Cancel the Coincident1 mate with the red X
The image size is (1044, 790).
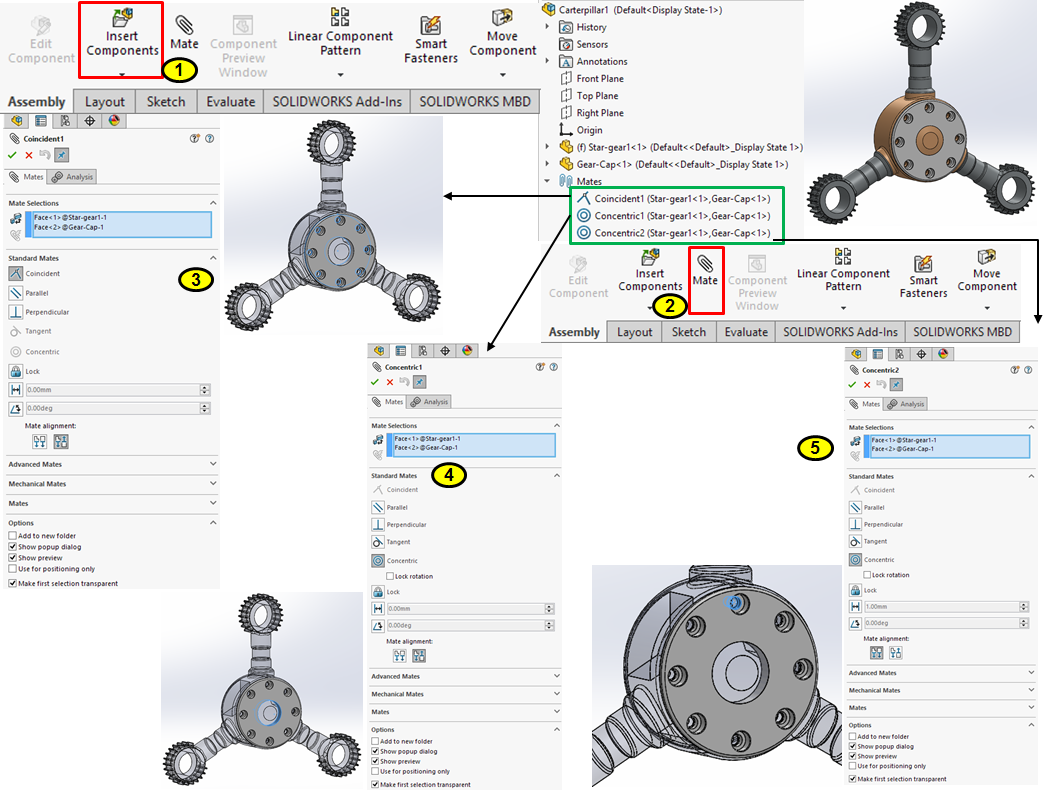29,155
